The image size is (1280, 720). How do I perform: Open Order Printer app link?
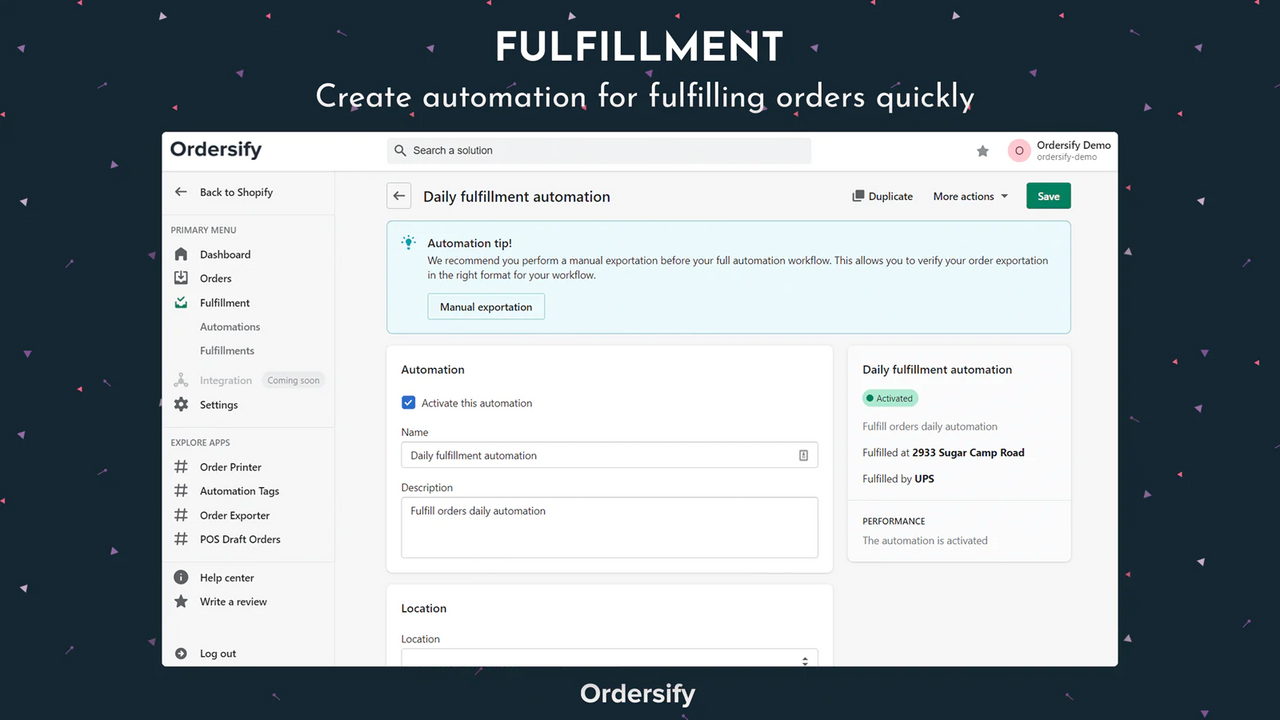[x=230, y=467]
